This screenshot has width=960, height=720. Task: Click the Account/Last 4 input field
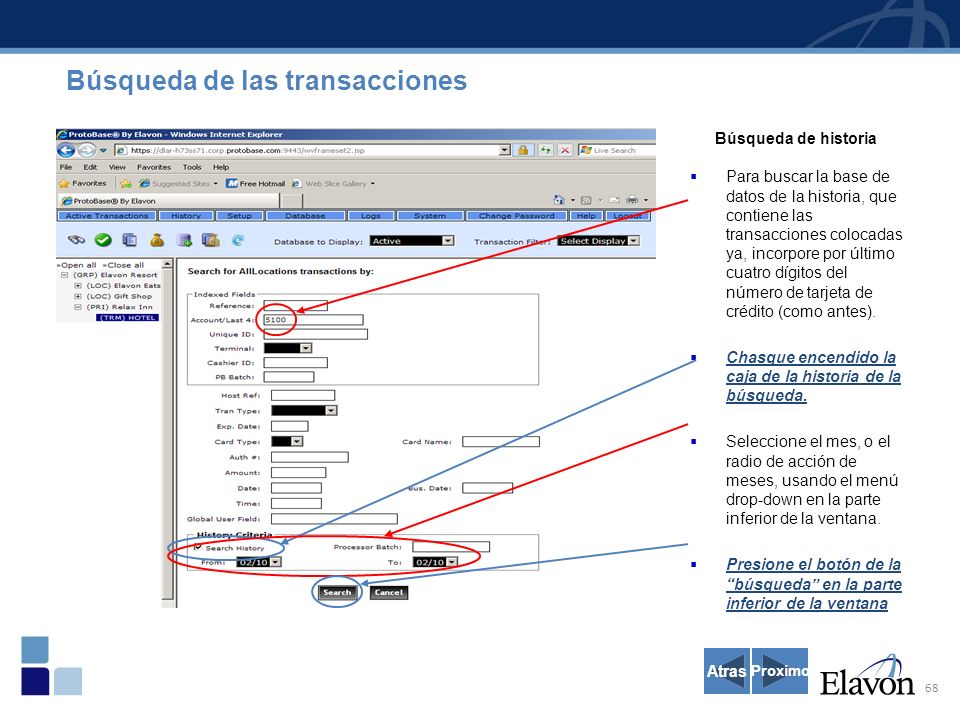click(x=313, y=320)
